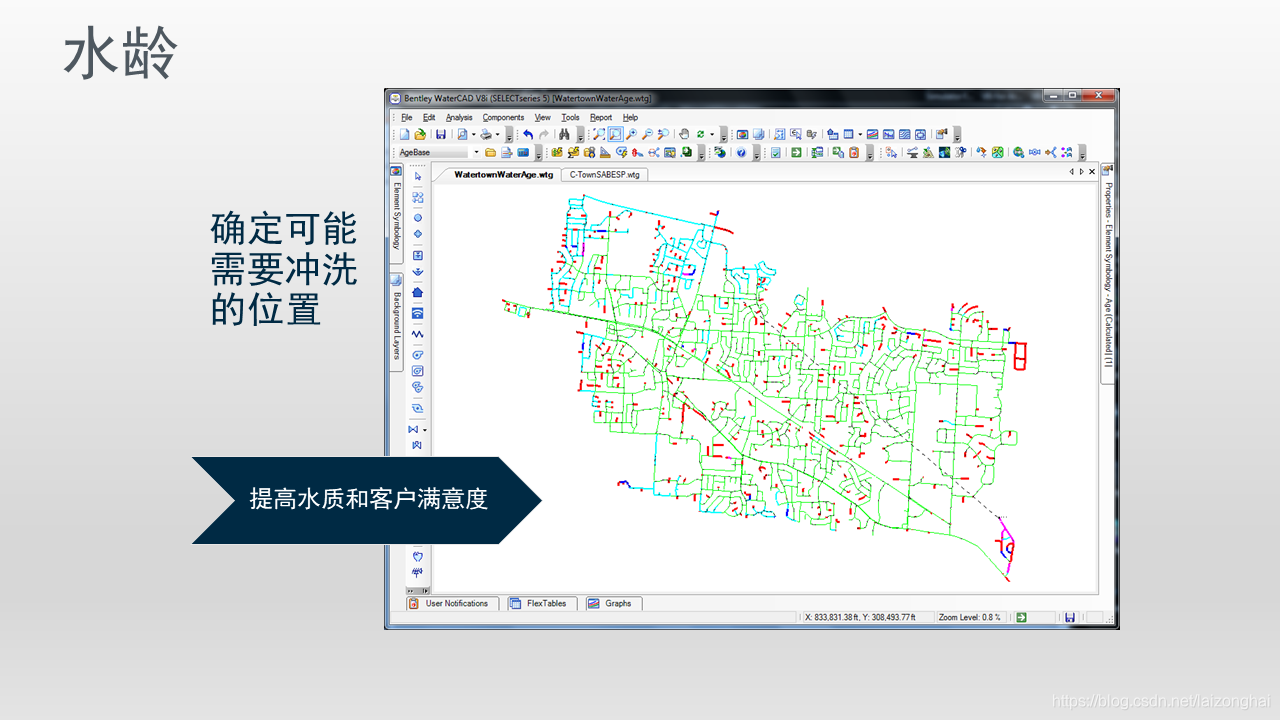Screen dimensions: 1280x720
Task: Open the File menu
Action: coord(407,117)
